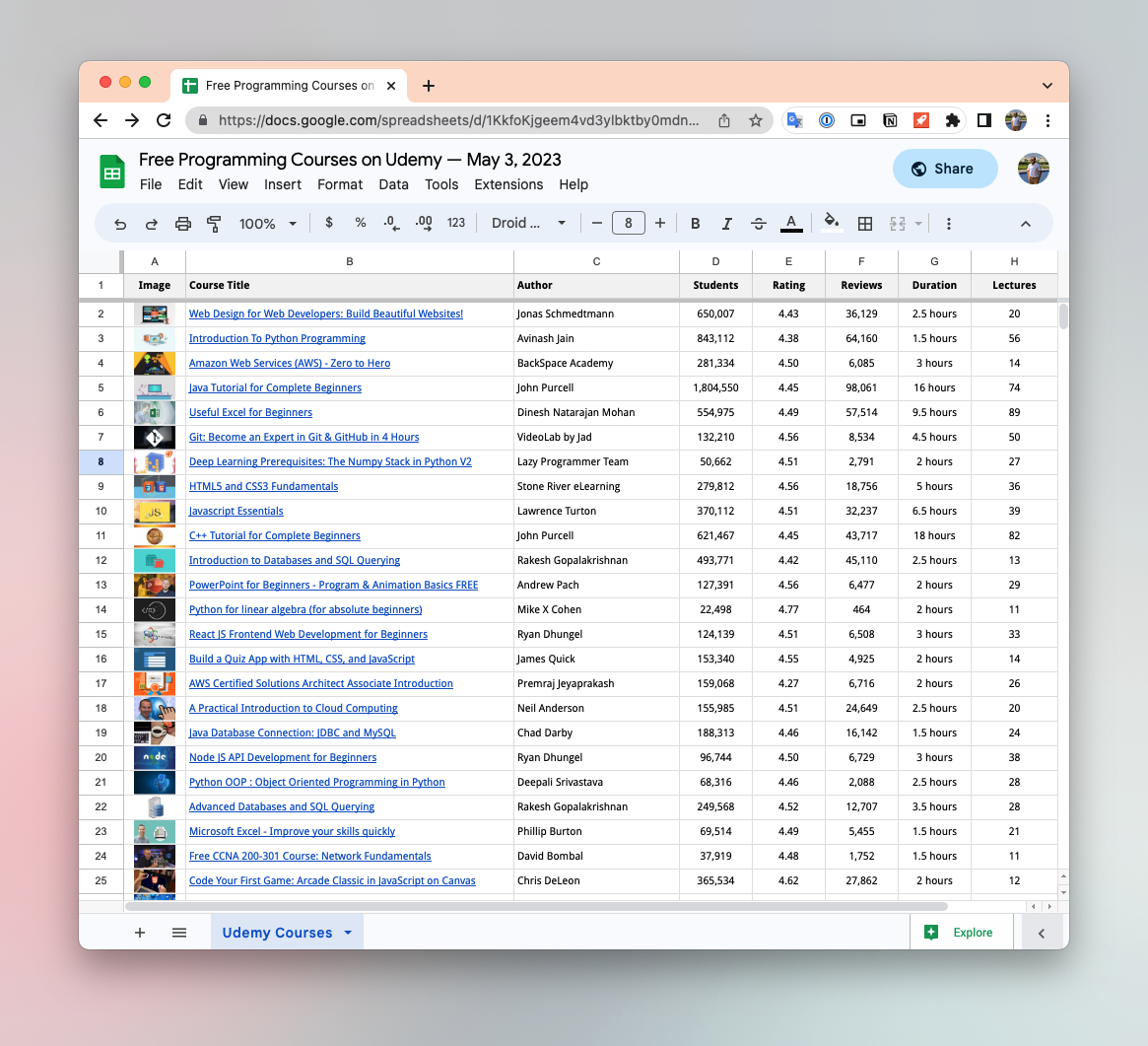Open the all sheets list icon
1148x1046 pixels.
(179, 933)
